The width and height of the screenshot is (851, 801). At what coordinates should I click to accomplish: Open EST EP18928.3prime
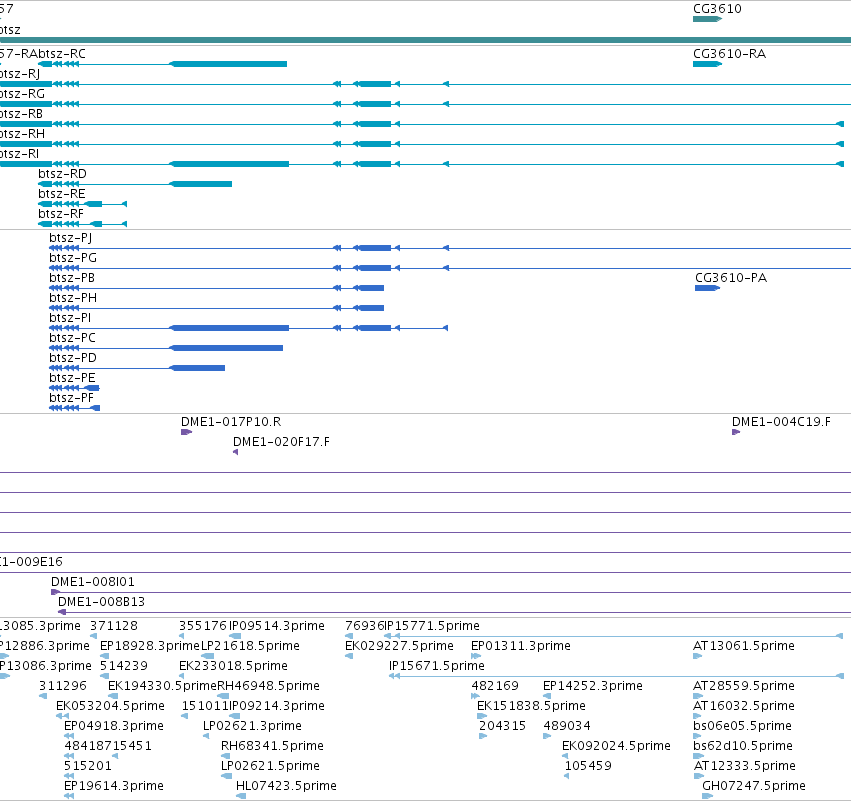tap(150, 646)
